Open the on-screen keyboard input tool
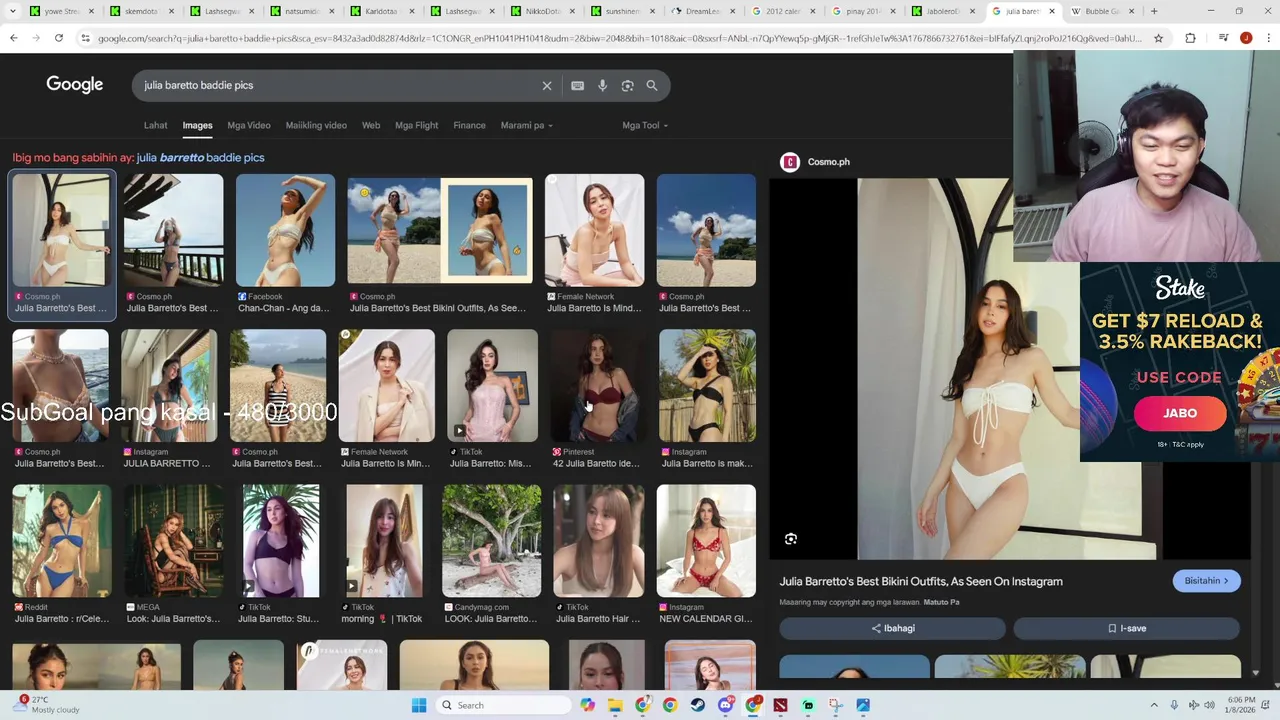This screenshot has height=720, width=1280. (x=577, y=86)
